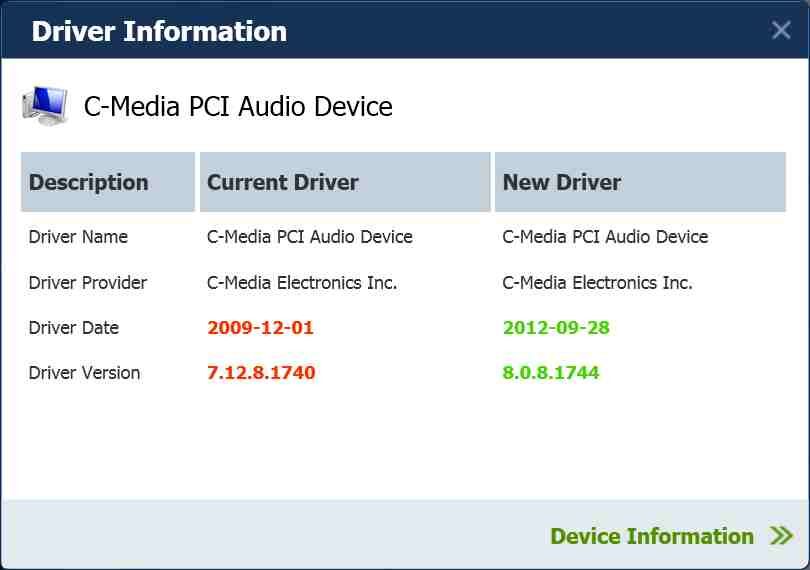Select the Description column header
Image resolution: width=810 pixels, height=570 pixels.
click(88, 182)
